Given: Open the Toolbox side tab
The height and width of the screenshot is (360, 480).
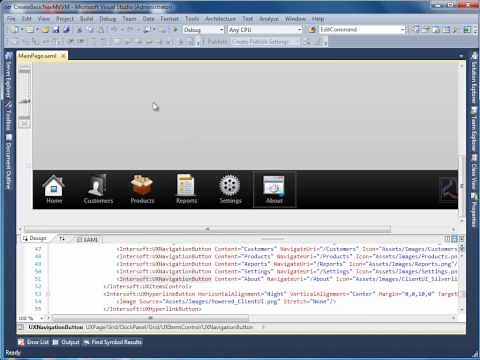Looking at the screenshot, I should (x=8, y=117).
